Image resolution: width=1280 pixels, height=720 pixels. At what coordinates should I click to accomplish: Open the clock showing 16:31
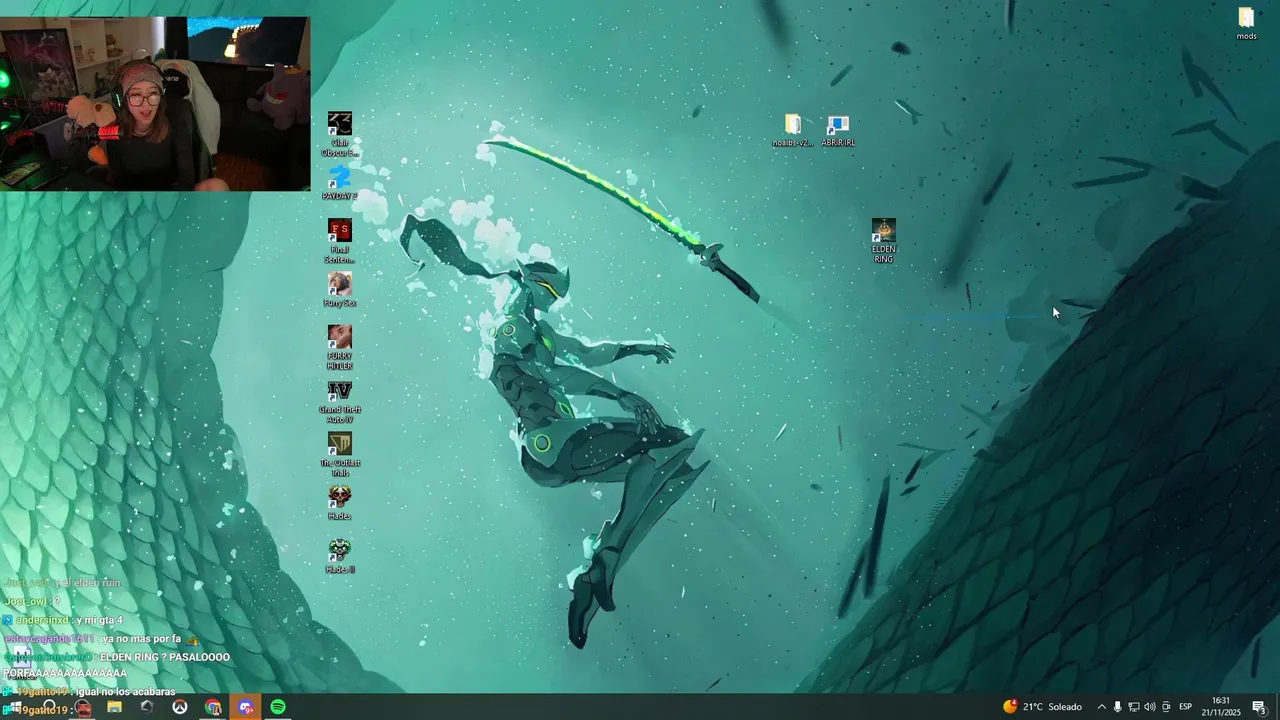(x=1221, y=707)
